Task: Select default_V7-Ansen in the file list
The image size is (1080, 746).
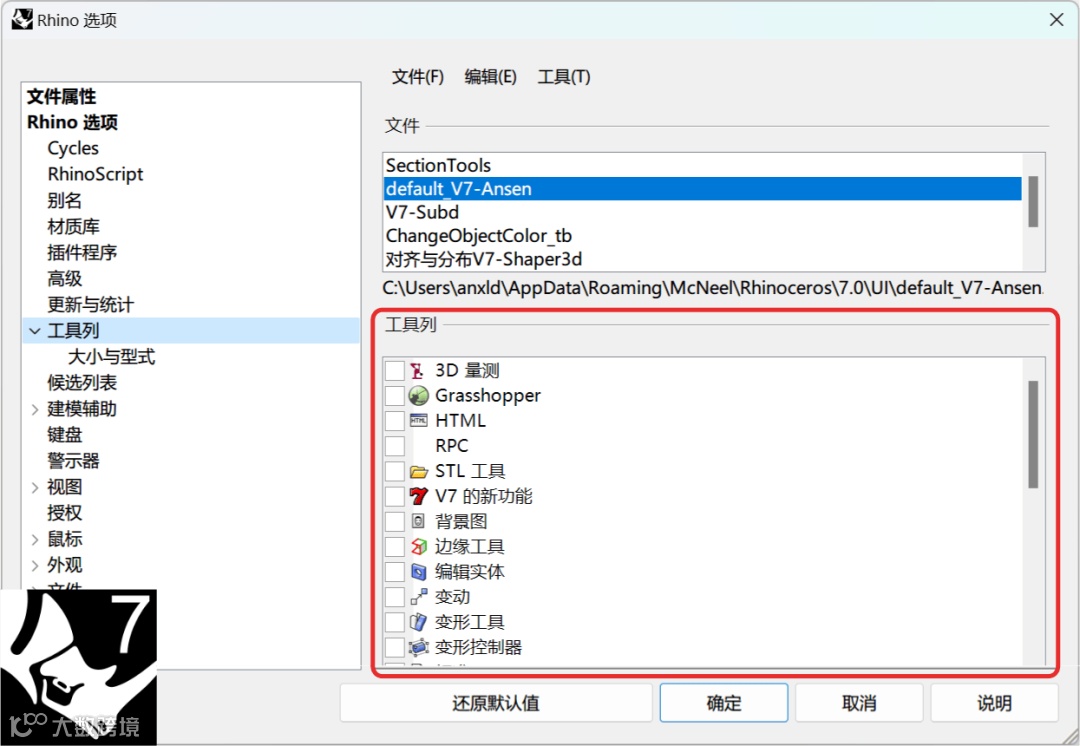Action: (703, 189)
